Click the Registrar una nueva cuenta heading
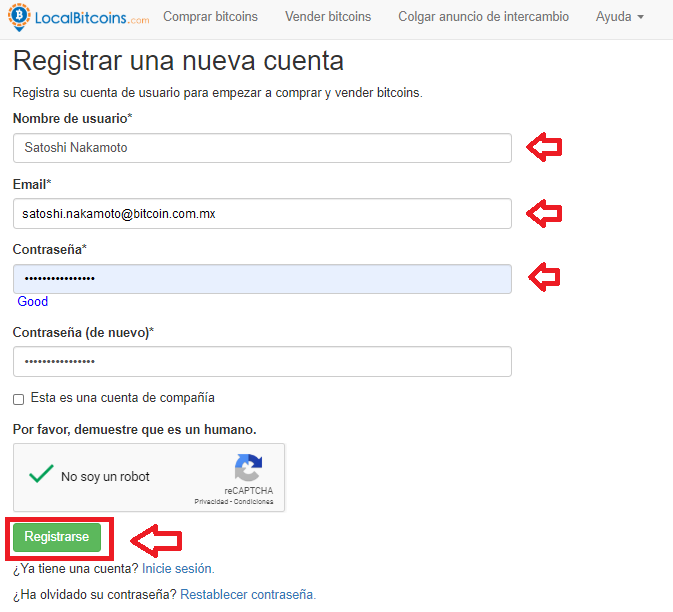Viewport: 673px width, 612px height. [x=179, y=61]
